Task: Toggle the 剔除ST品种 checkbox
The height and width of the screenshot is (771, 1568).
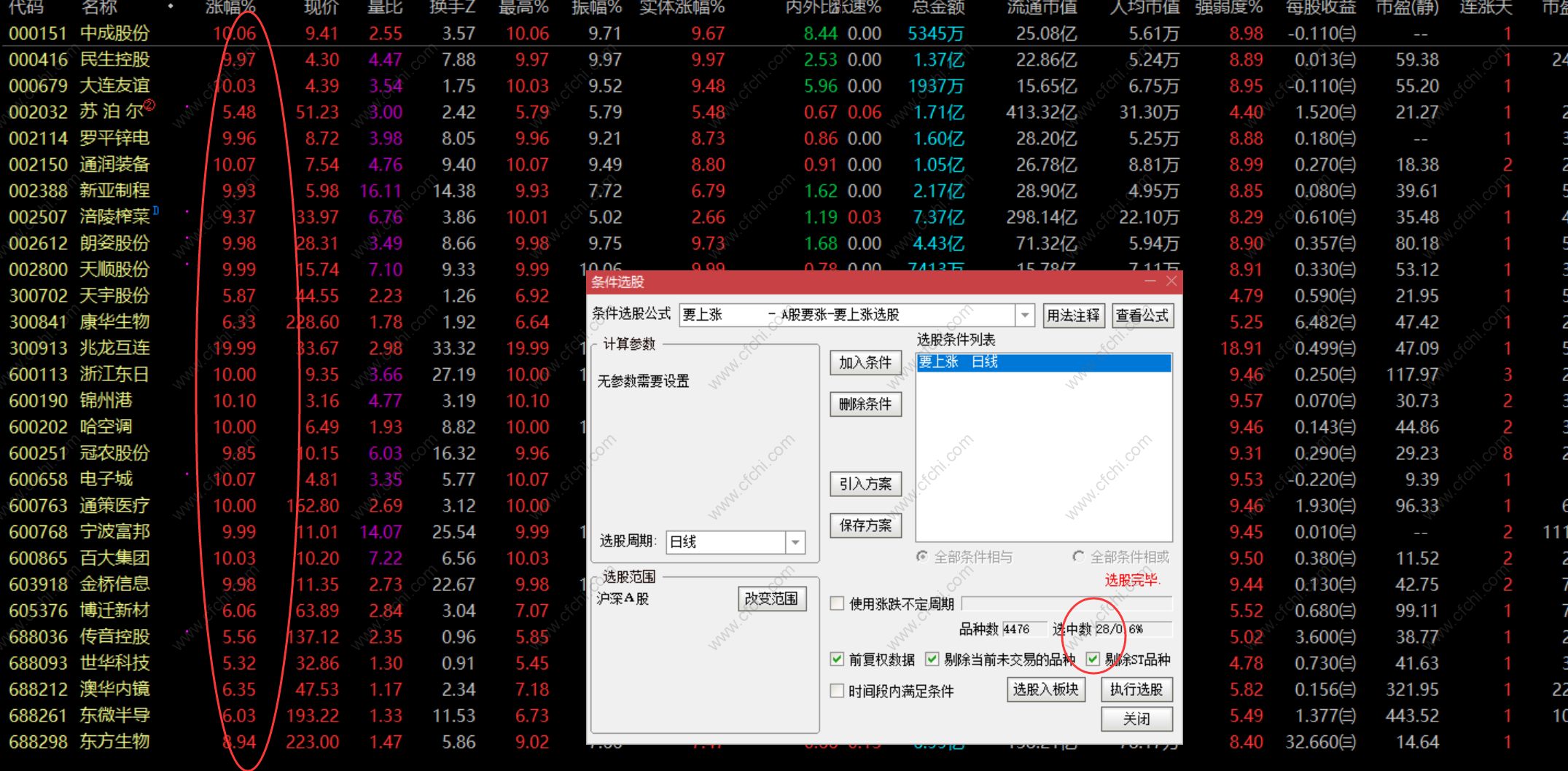Action: pos(1093,660)
